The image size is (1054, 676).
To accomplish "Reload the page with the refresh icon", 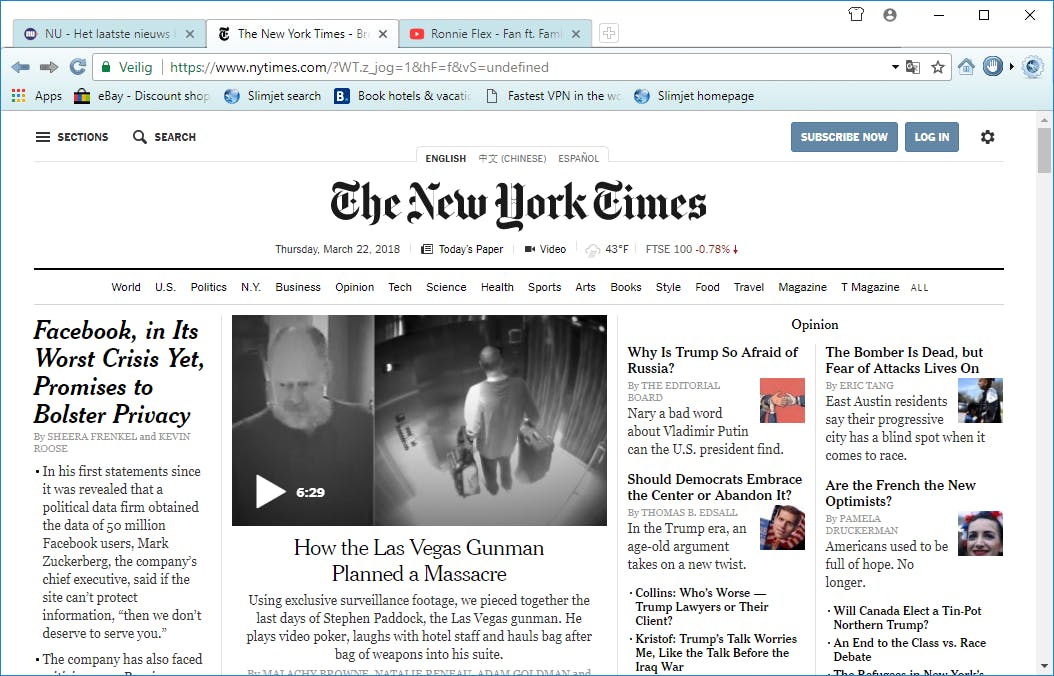I will point(78,67).
